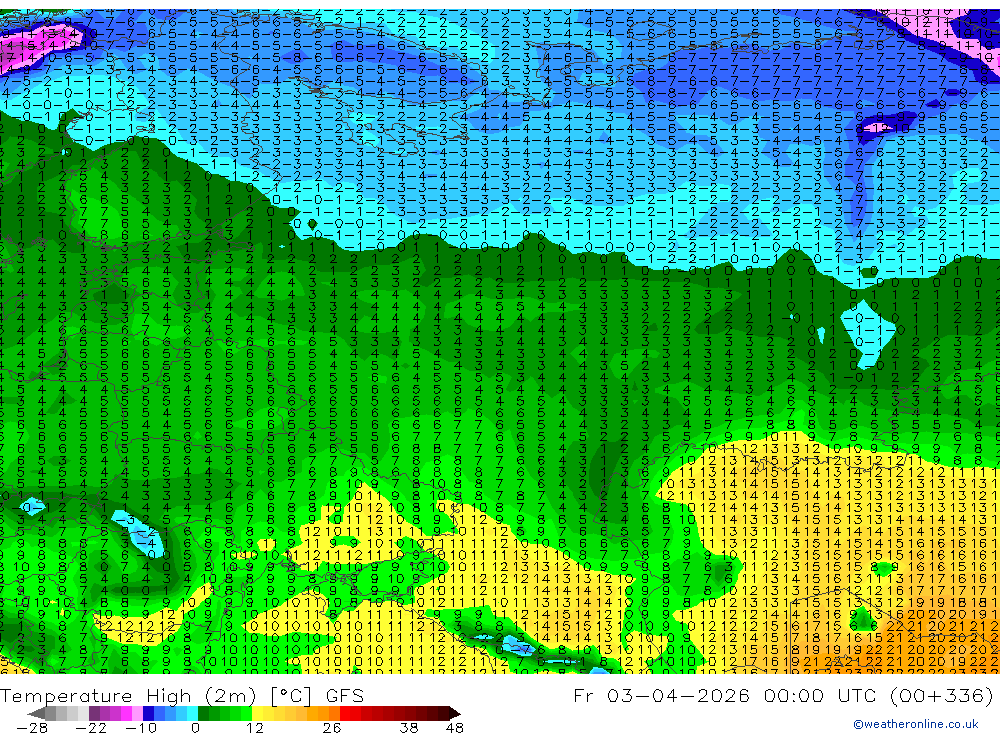Click the '0' label on the temperature scale
The image size is (1000, 733).
195,727
